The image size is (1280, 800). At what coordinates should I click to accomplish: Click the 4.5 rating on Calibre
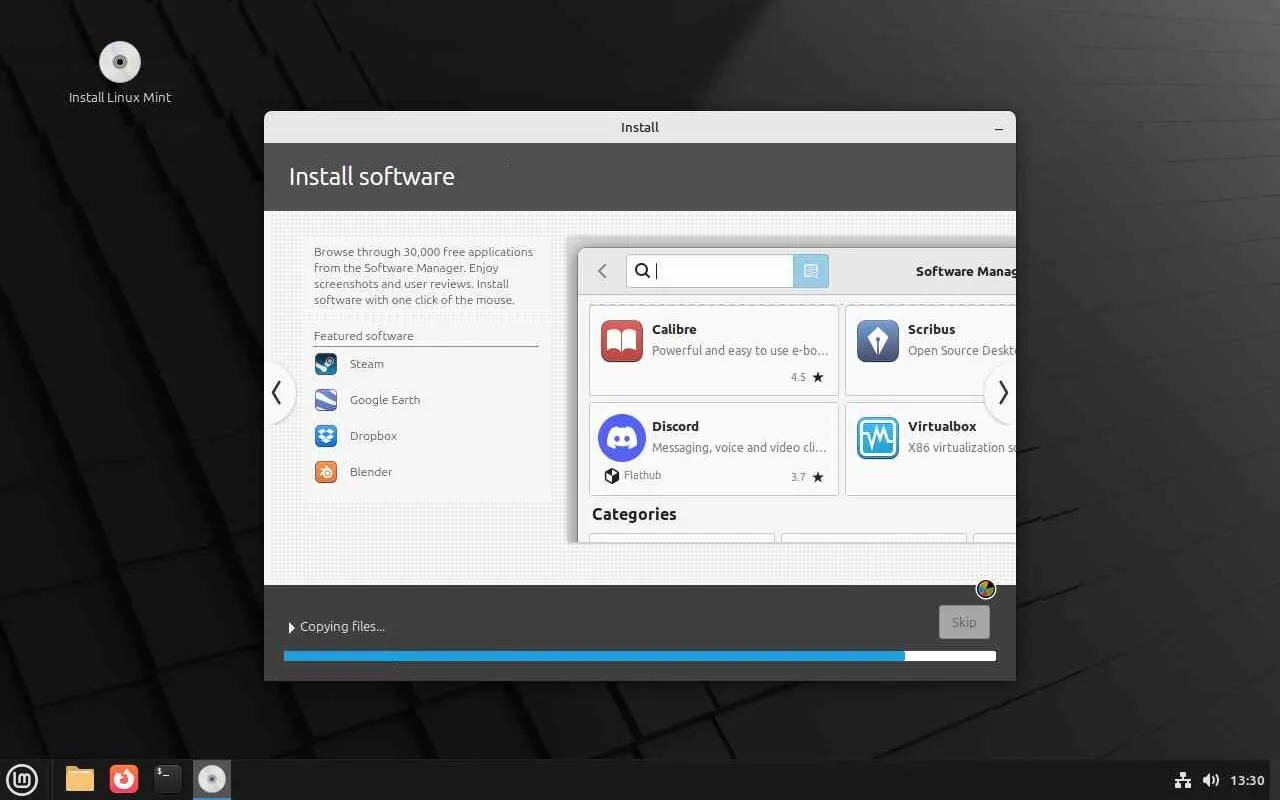pos(798,378)
